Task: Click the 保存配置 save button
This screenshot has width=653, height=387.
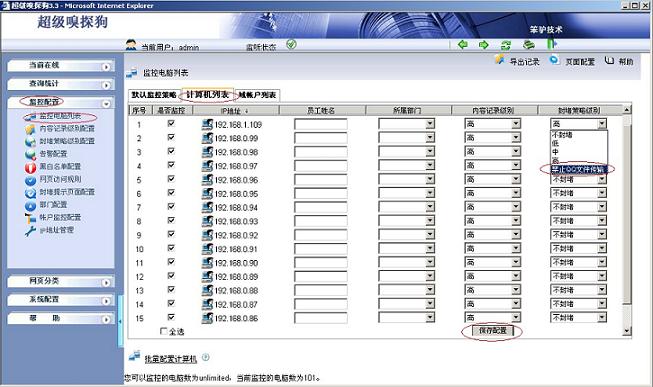Action: [x=493, y=331]
